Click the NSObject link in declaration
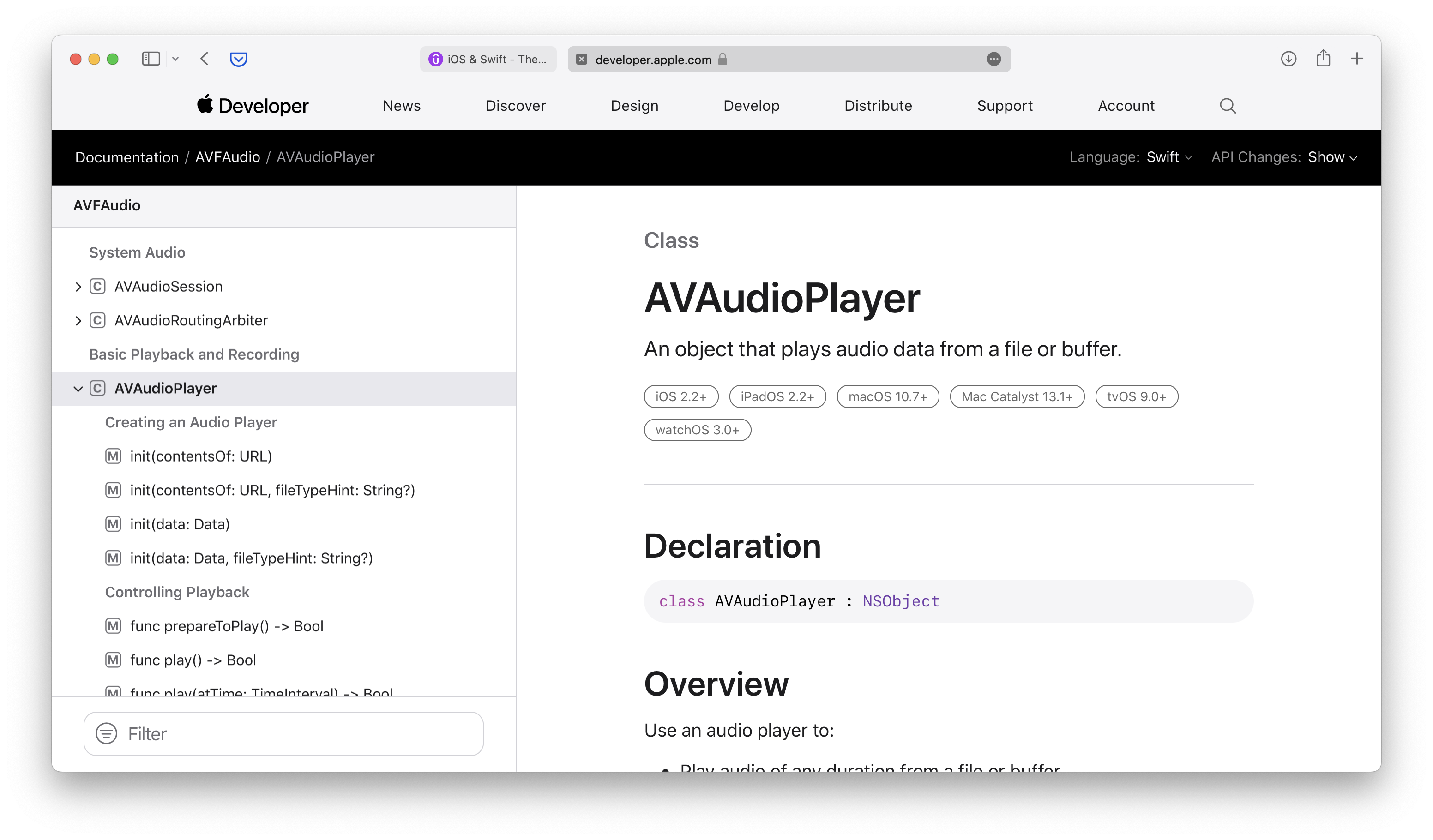This screenshot has width=1433, height=840. click(x=901, y=601)
